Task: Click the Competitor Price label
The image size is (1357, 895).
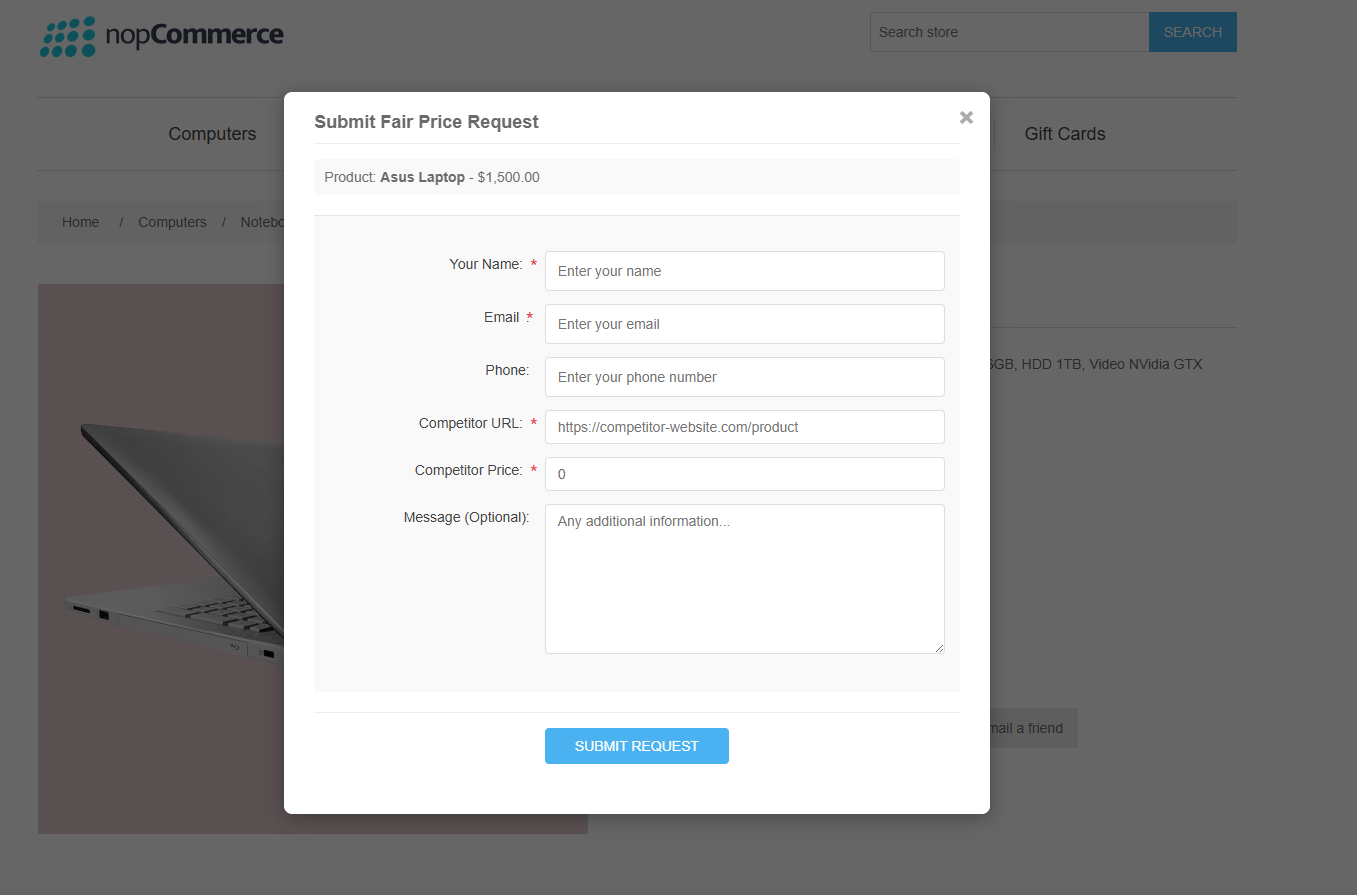Action: click(x=468, y=470)
